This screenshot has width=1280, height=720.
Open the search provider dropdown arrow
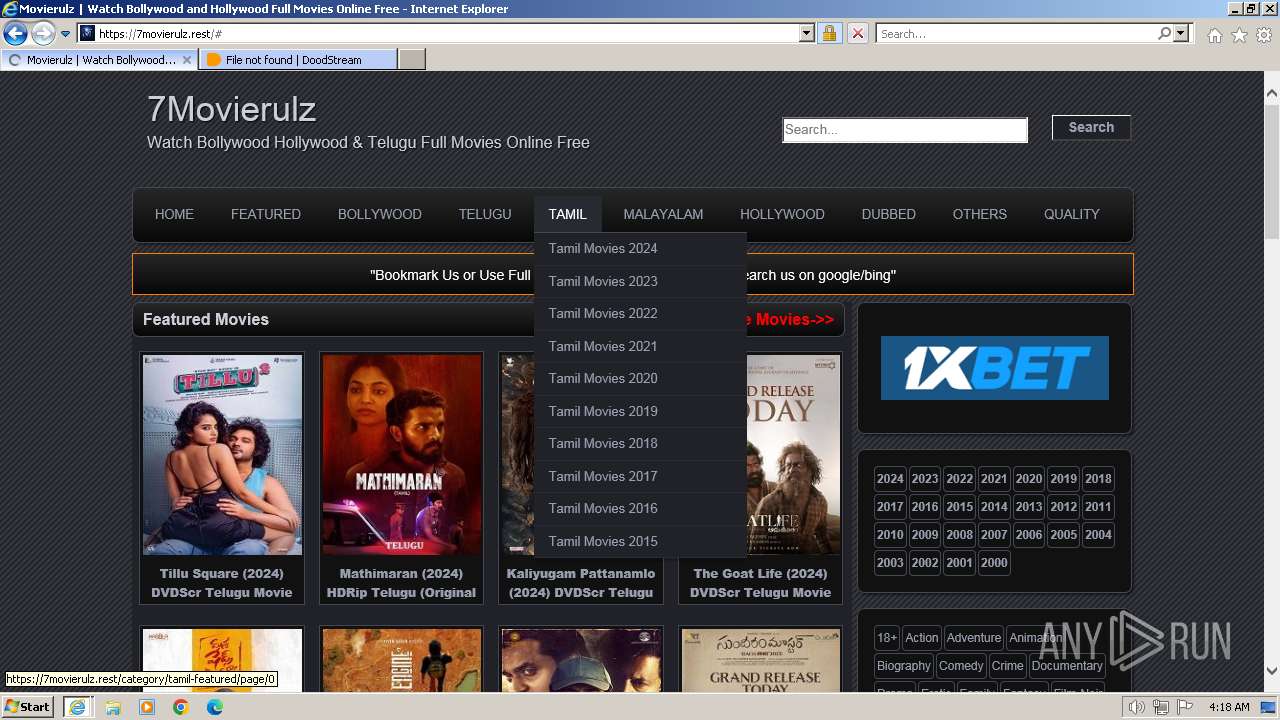coord(1181,34)
